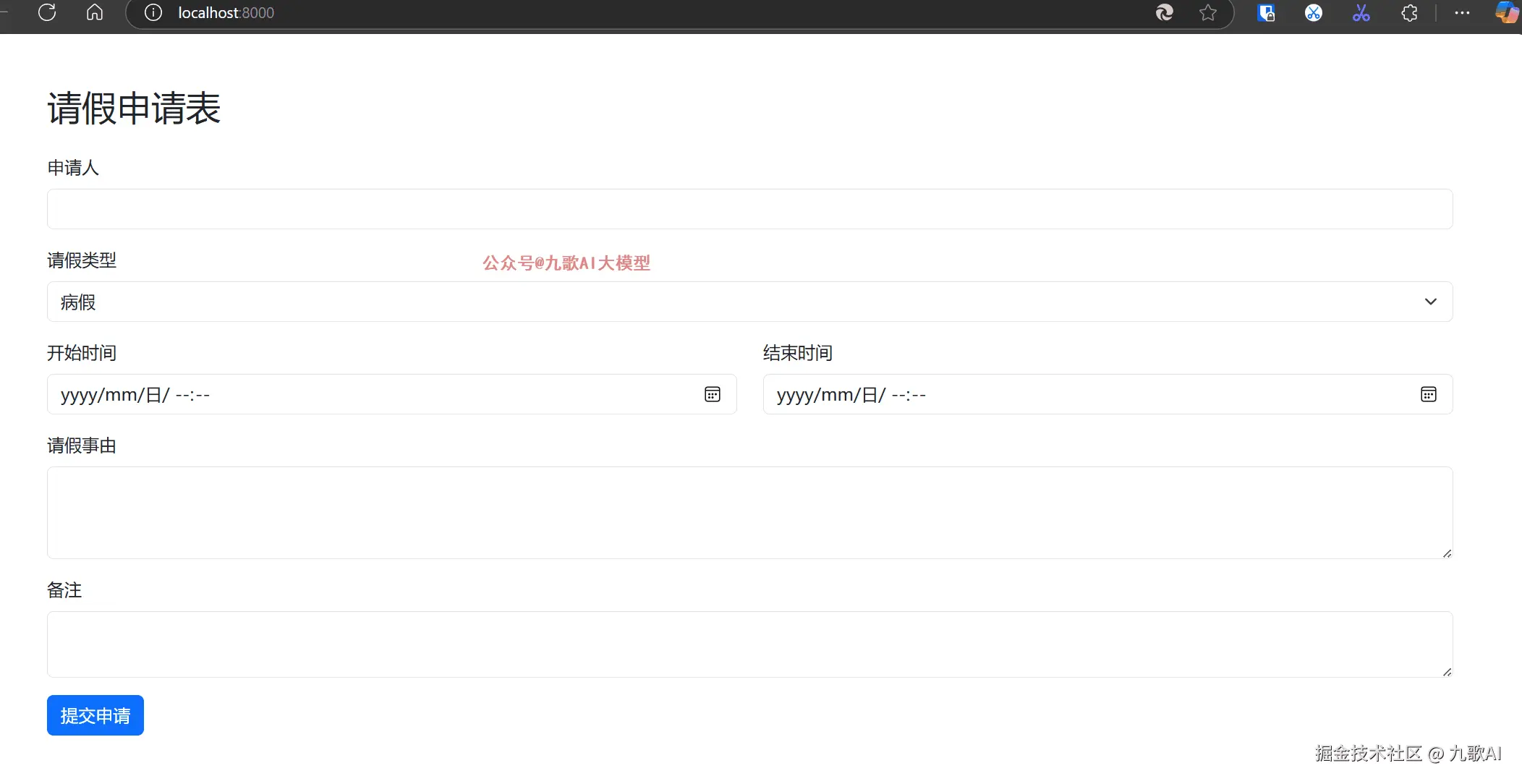The height and width of the screenshot is (784, 1522).
Task: Click inside the 请假事由 text area
Action: [x=749, y=512]
